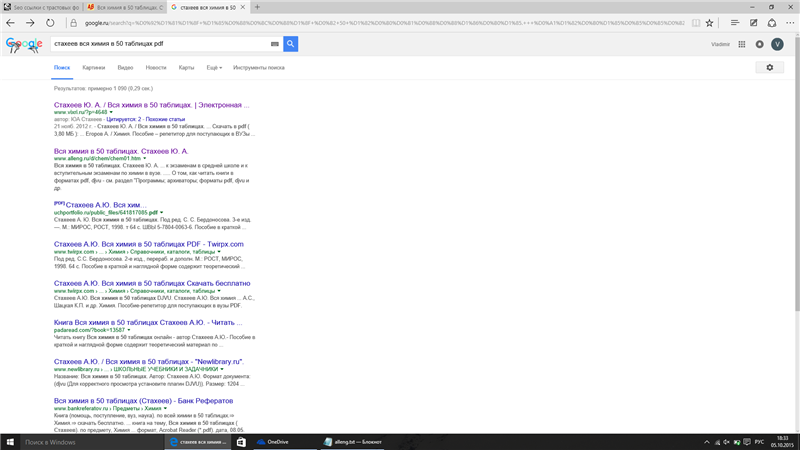The image size is (800, 450).
Task: Click the 'Поиск в Windows' taskbar search box
Action: (x=92, y=442)
